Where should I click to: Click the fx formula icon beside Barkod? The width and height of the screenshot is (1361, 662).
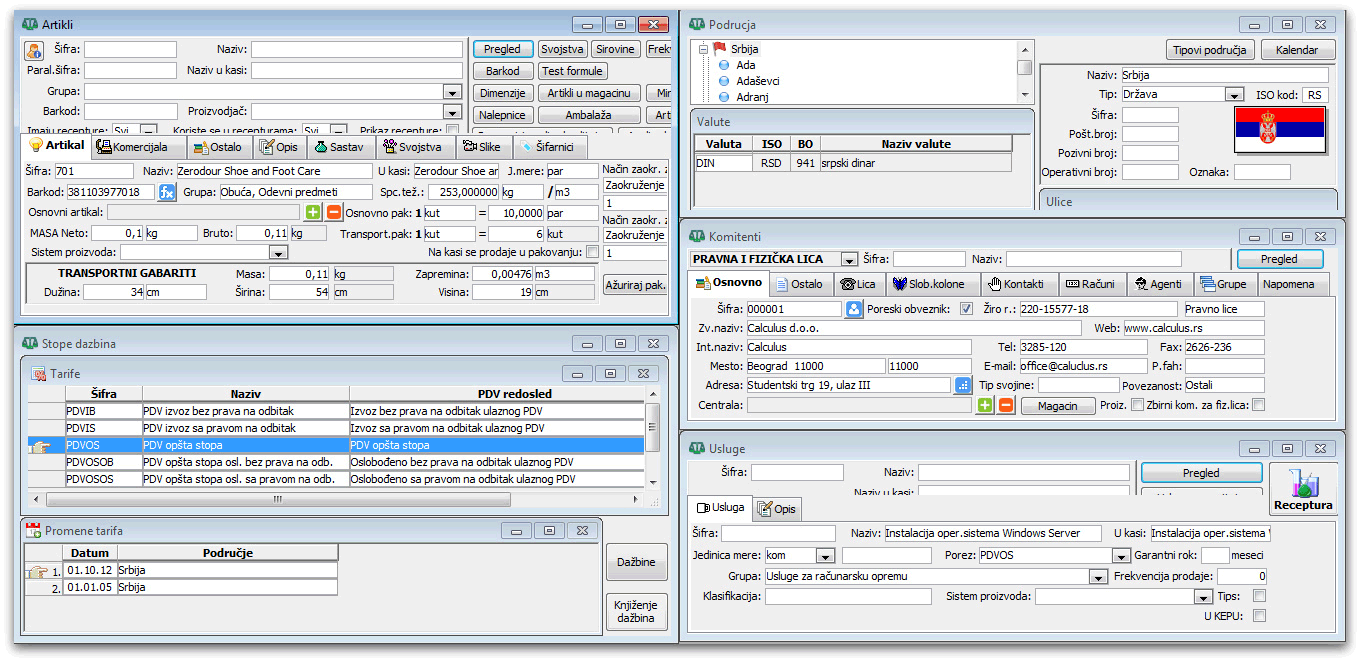167,192
